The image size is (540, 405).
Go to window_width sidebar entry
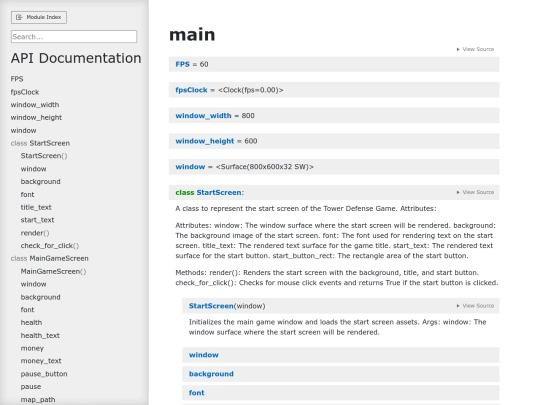pyautogui.click(x=35, y=105)
